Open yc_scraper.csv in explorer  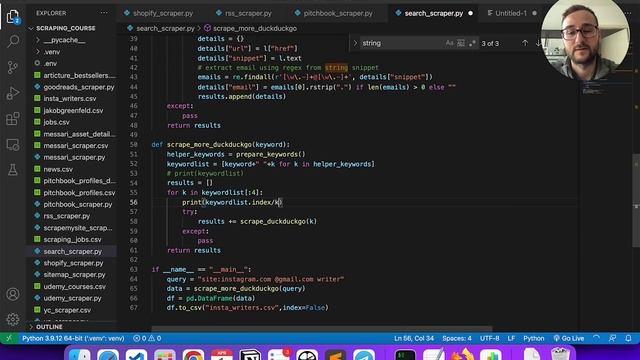point(67,310)
